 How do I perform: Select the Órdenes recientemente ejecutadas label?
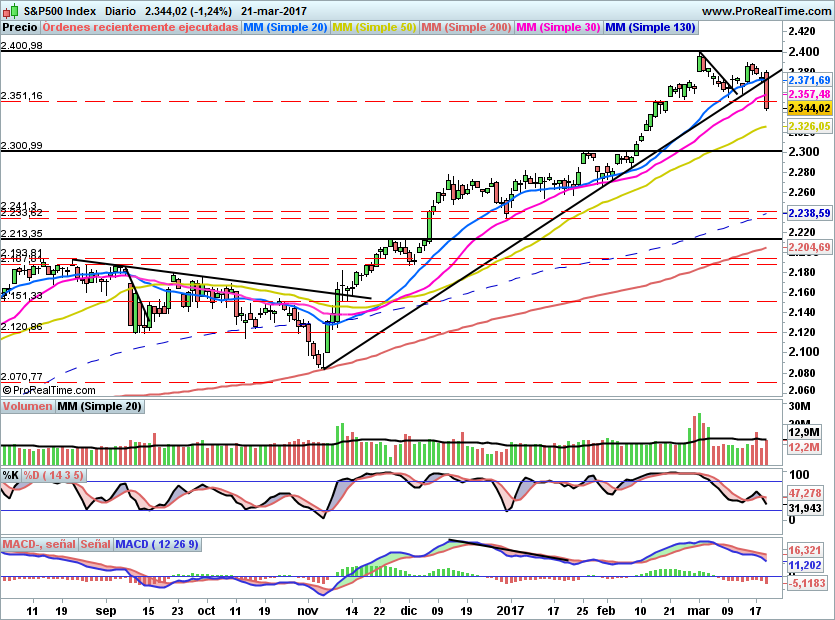click(x=141, y=27)
